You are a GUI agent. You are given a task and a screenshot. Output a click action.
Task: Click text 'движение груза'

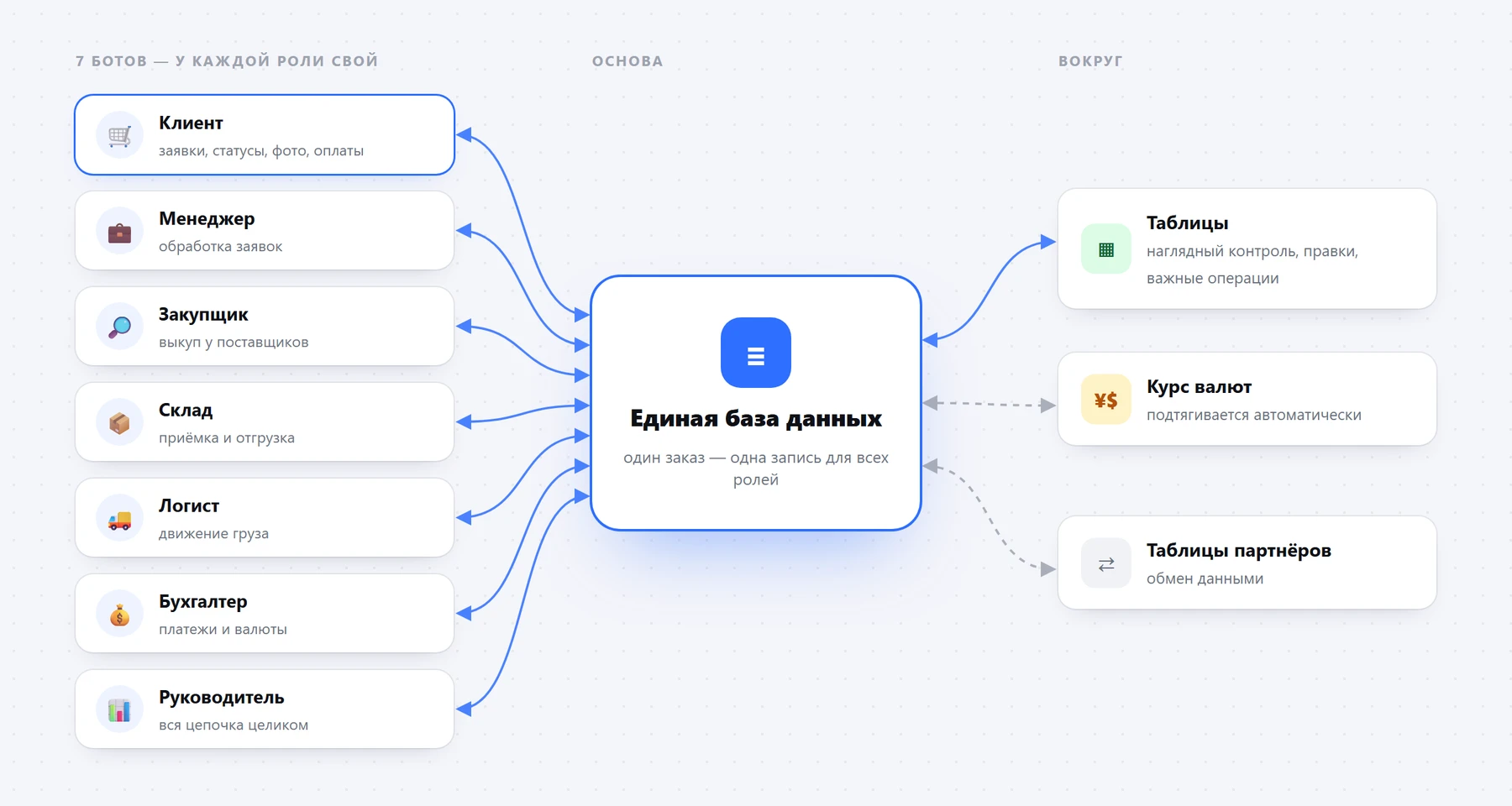213,534
